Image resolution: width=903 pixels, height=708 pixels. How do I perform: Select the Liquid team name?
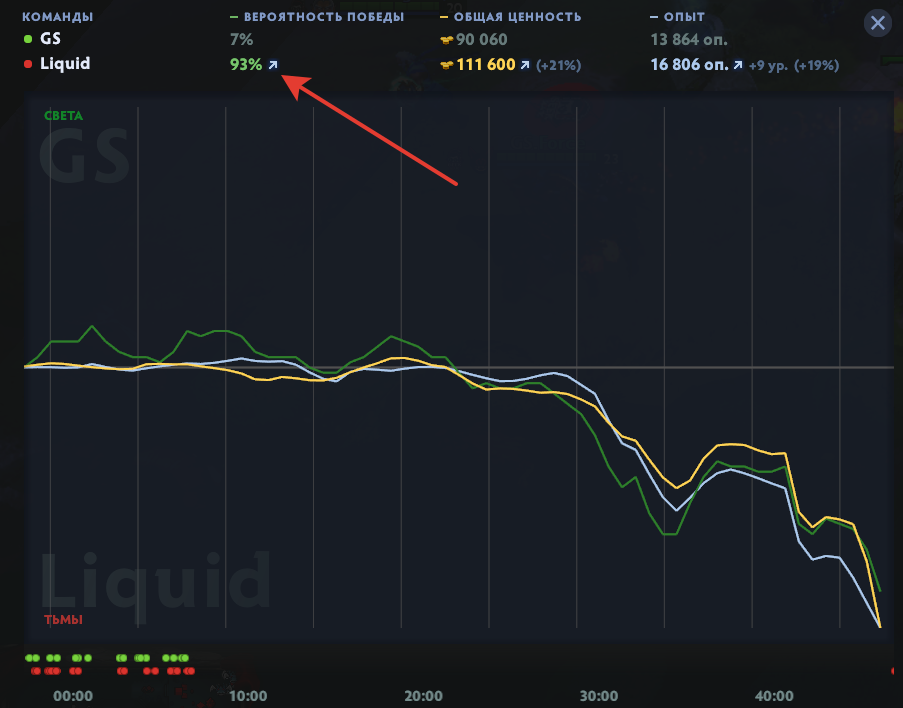[65, 63]
